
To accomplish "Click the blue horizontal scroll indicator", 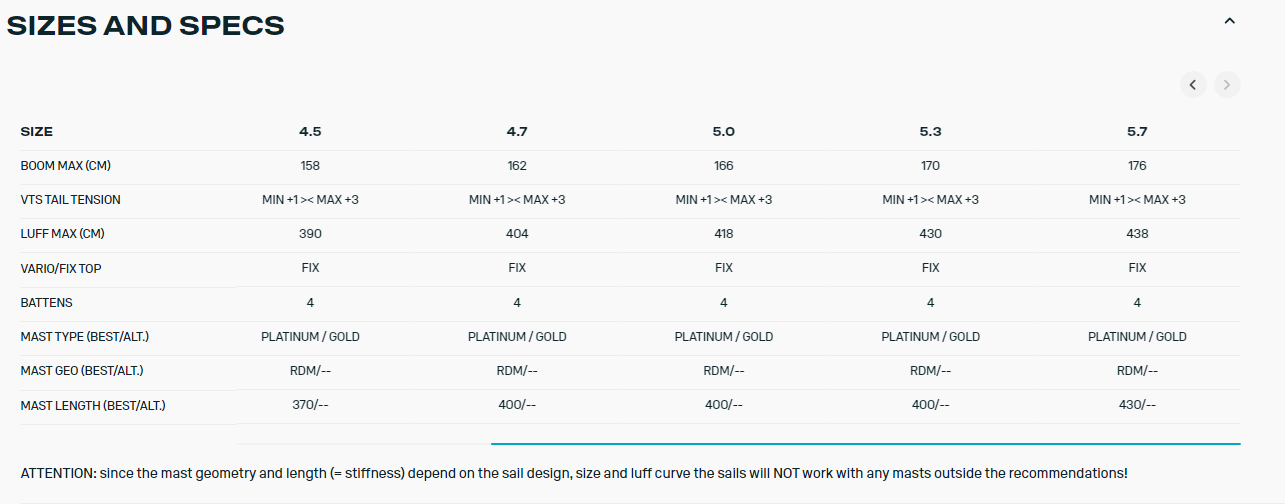I will point(866,443).
